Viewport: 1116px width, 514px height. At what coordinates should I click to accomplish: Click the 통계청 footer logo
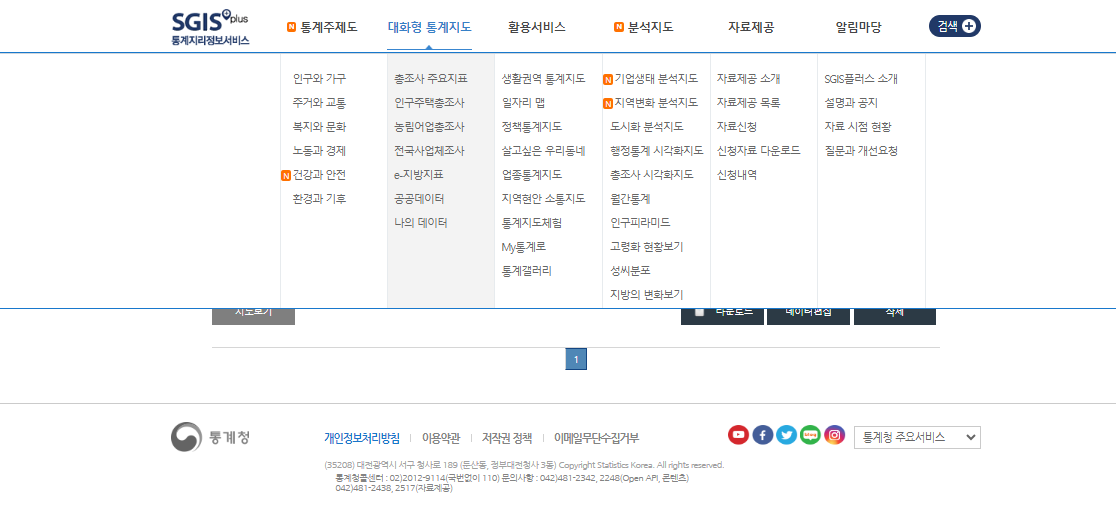[210, 437]
